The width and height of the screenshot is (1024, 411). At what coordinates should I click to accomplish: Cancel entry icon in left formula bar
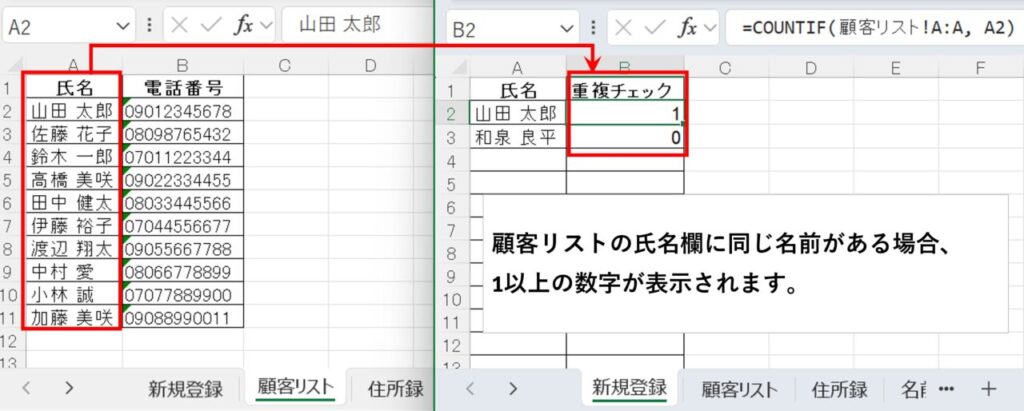pyautogui.click(x=180, y=25)
